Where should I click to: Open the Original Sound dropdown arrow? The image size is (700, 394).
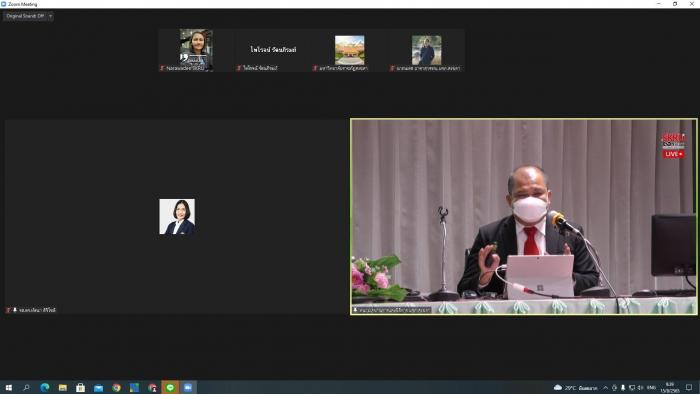50,16
